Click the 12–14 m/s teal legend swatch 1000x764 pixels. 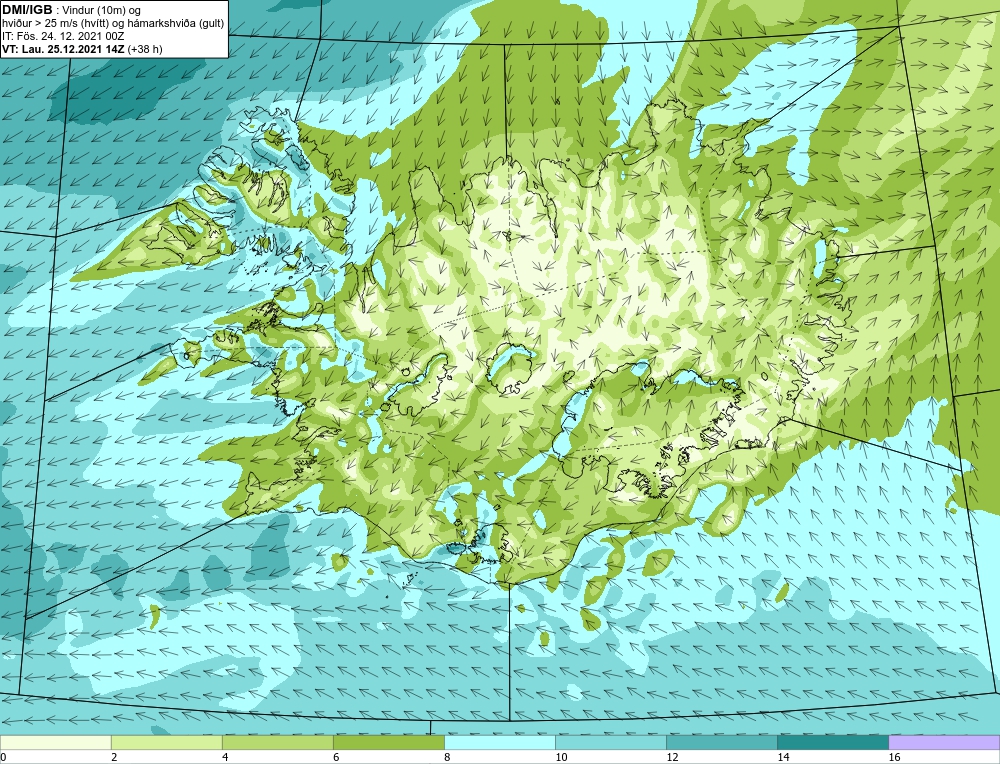coord(721,742)
